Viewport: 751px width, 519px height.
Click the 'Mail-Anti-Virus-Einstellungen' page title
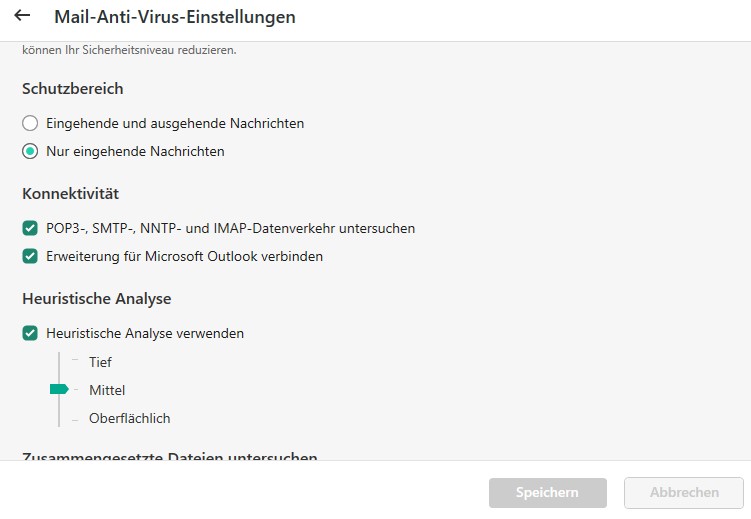point(174,17)
